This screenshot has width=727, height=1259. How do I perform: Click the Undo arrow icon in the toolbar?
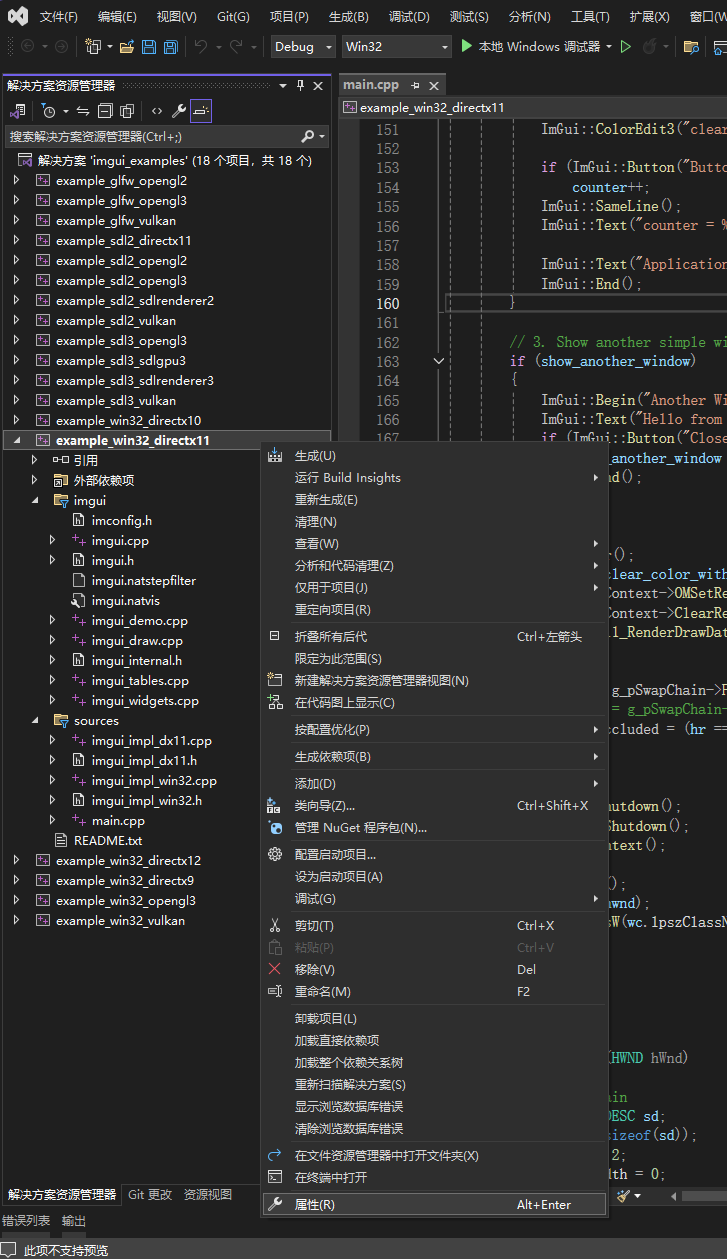pos(201,47)
